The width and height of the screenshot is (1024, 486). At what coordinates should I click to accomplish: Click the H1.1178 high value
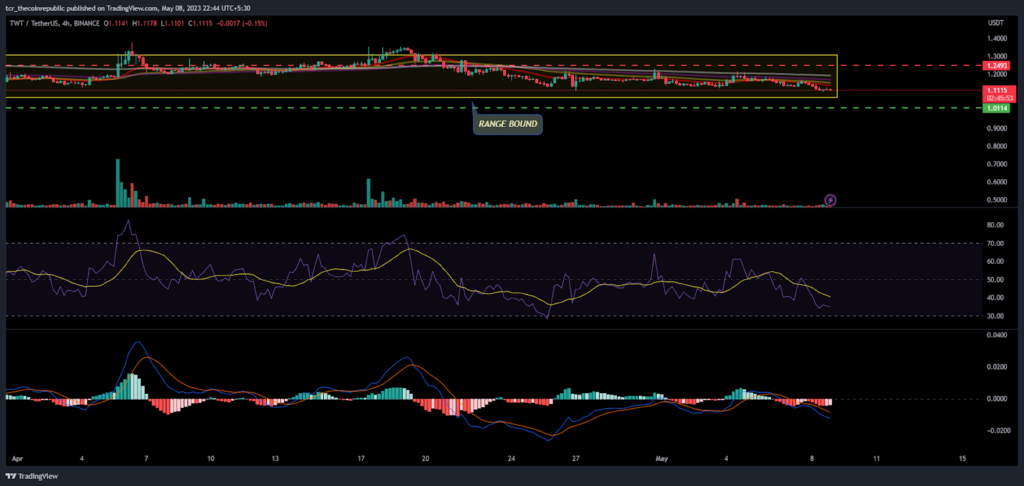[x=144, y=24]
